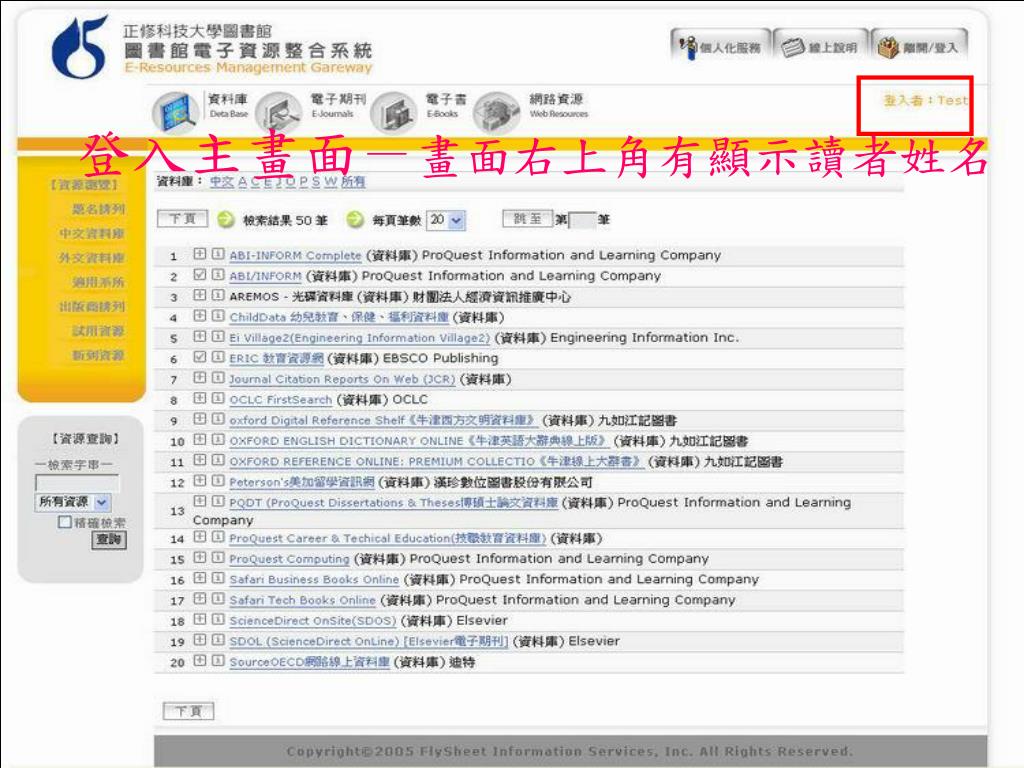The width and height of the screenshot is (1024, 768).
Task: Show info for OXFORD ENGLISH DICTIONARY ONLINE
Action: (x=218, y=440)
